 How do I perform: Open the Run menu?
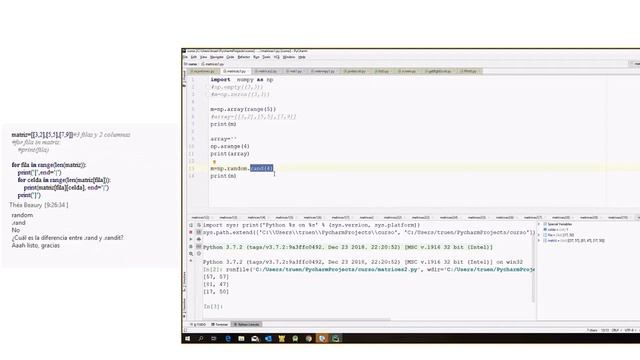[x=256, y=57]
